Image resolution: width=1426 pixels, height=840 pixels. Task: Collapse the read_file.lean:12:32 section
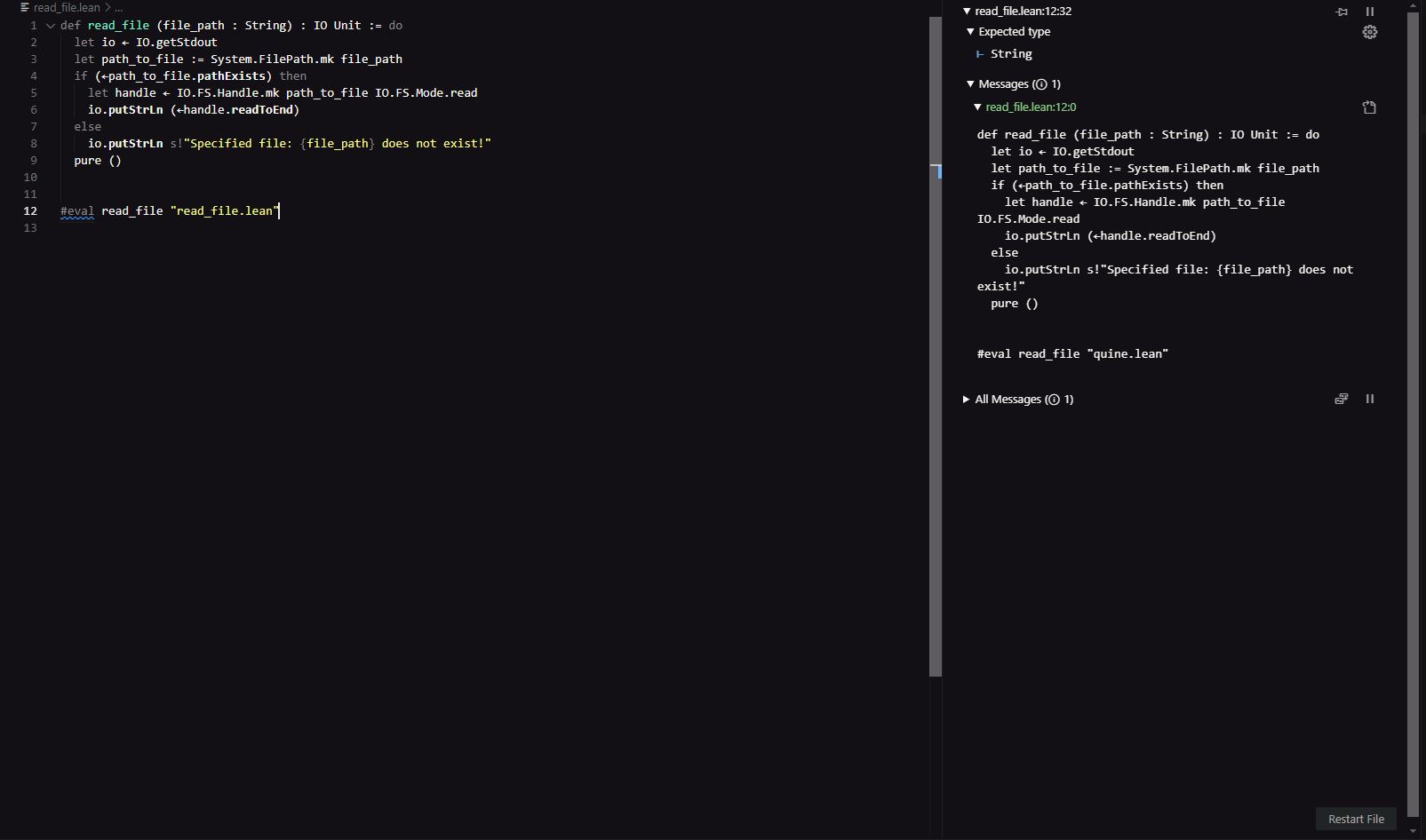coord(967,12)
